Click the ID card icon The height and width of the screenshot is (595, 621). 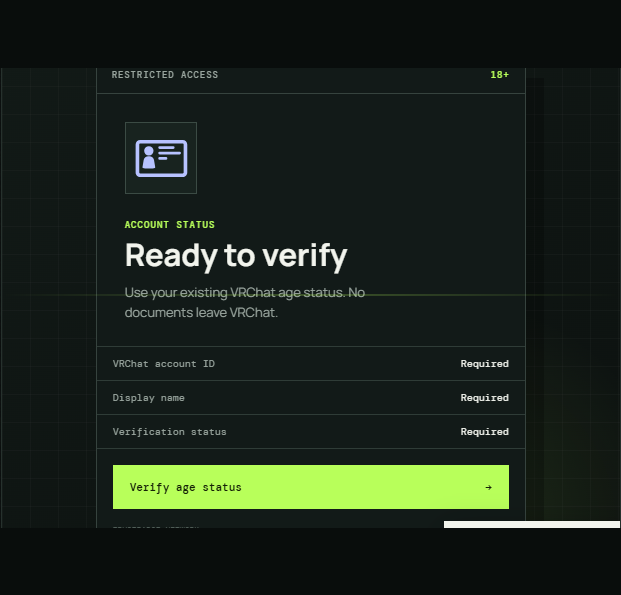[161, 158]
